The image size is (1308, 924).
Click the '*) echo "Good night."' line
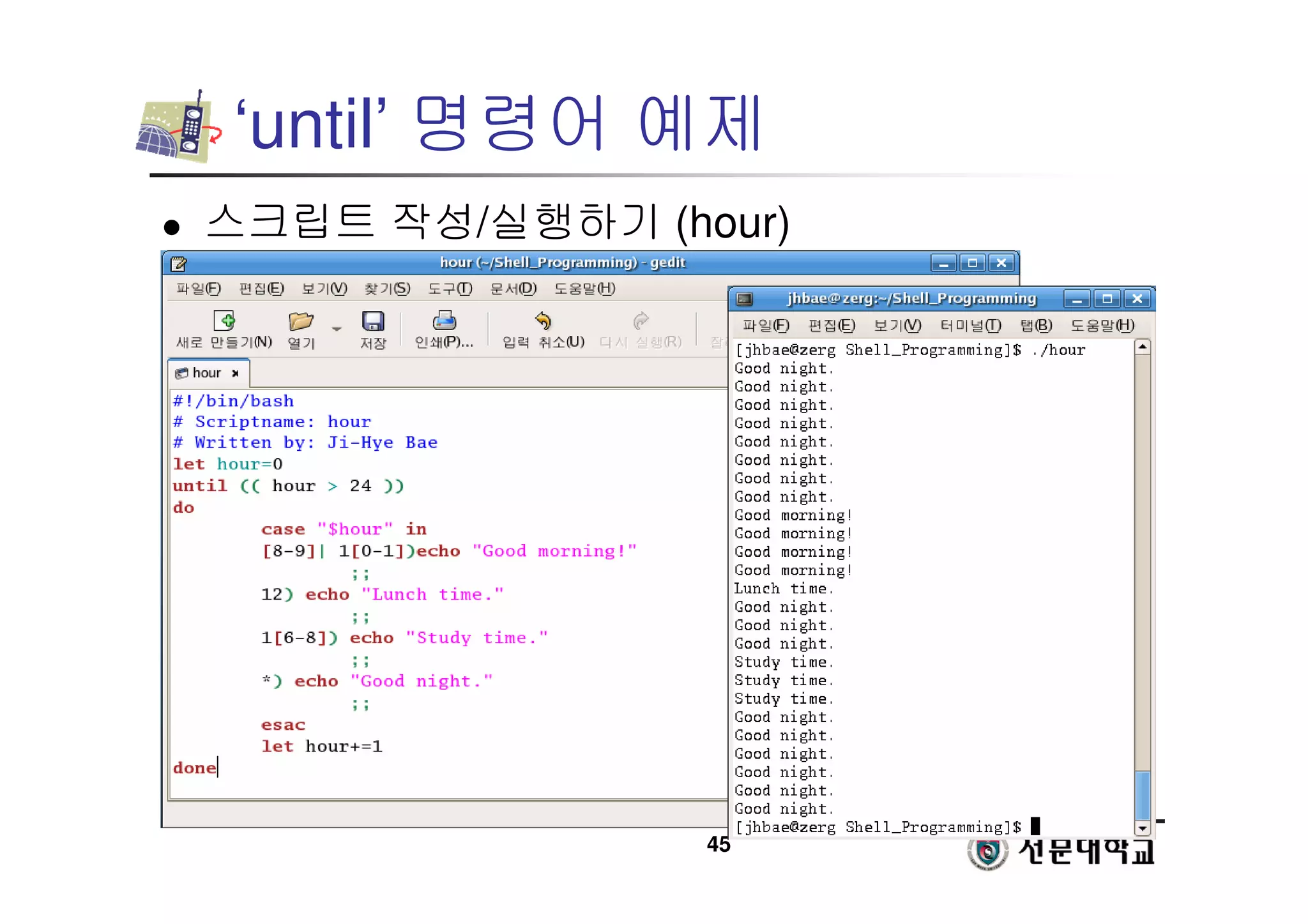pos(377,681)
